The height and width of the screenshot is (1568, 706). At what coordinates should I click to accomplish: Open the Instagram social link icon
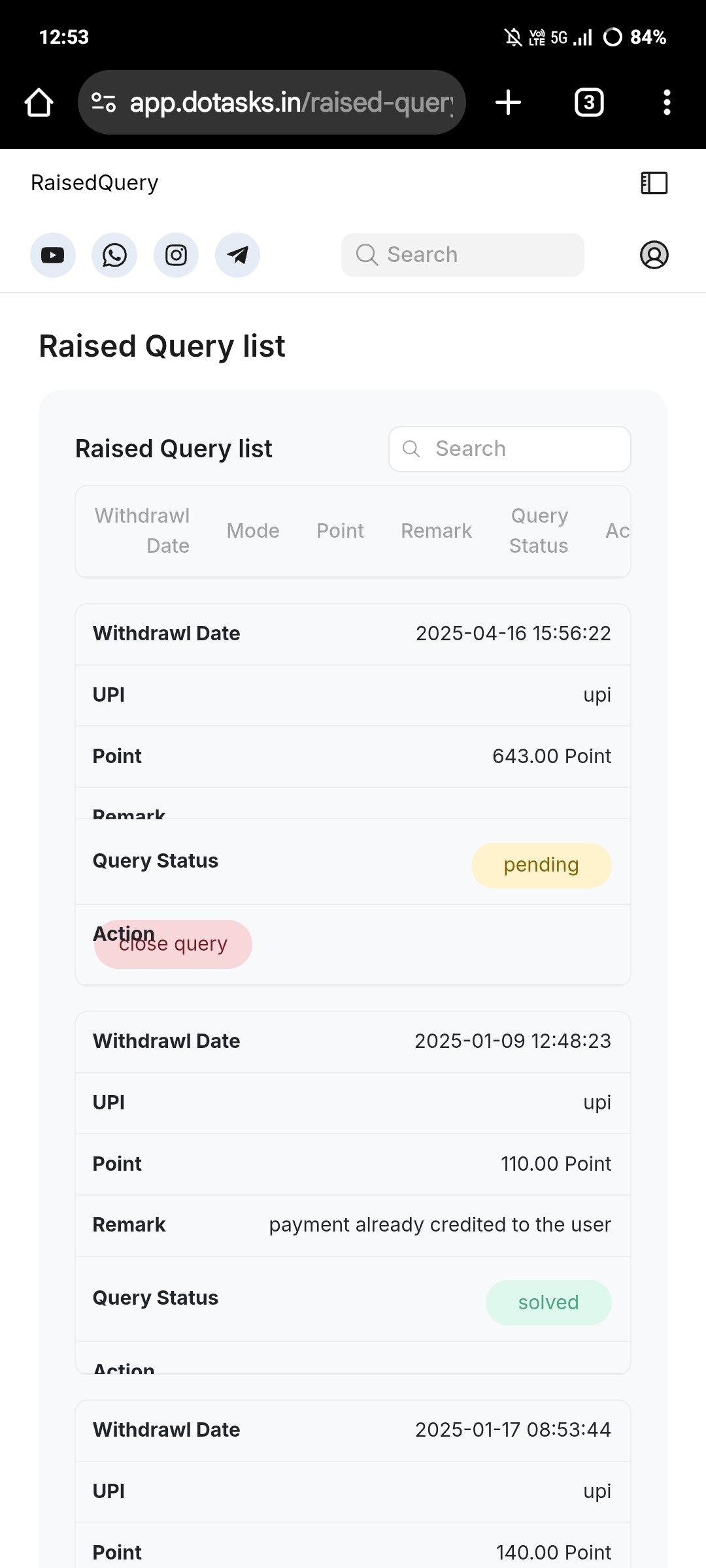pos(176,255)
